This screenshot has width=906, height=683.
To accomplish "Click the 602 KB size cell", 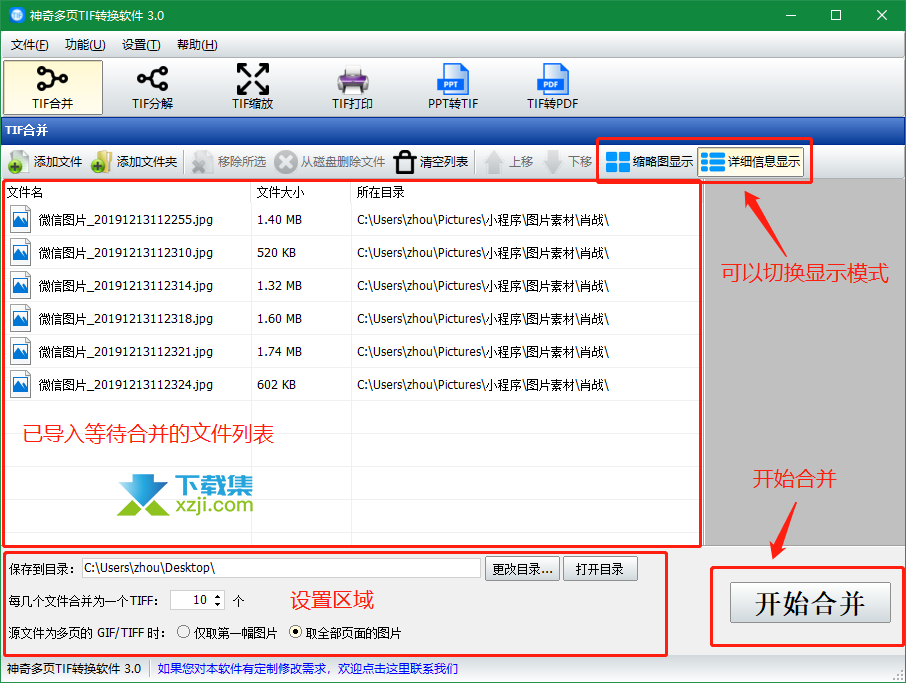I will tap(276, 385).
